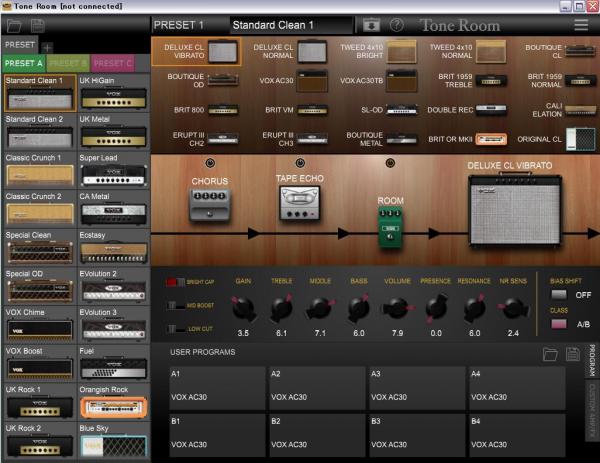The image size is (600, 463).
Task: Toggle the MID BOOST switch
Action: [x=175, y=305]
